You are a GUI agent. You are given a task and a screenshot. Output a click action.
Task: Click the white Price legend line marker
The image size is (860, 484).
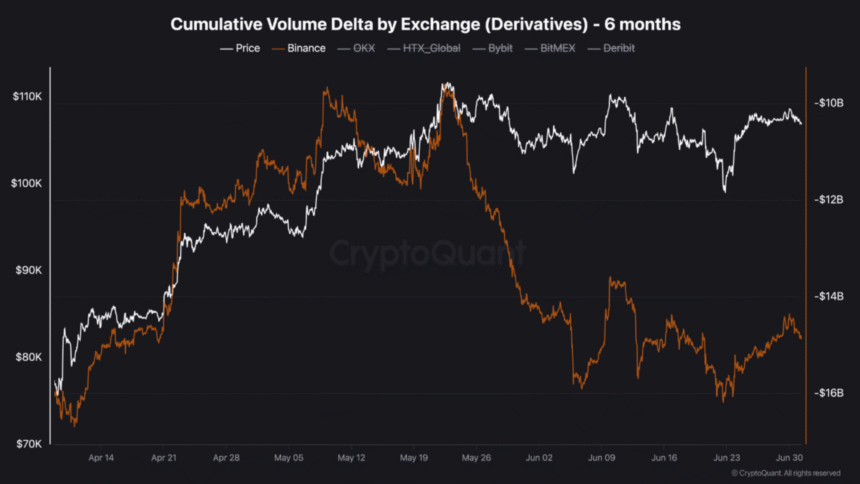click(225, 49)
